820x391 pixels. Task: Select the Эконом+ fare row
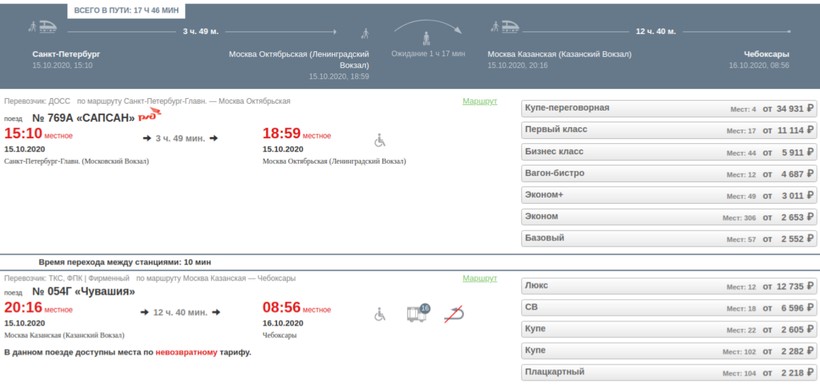[669, 196]
